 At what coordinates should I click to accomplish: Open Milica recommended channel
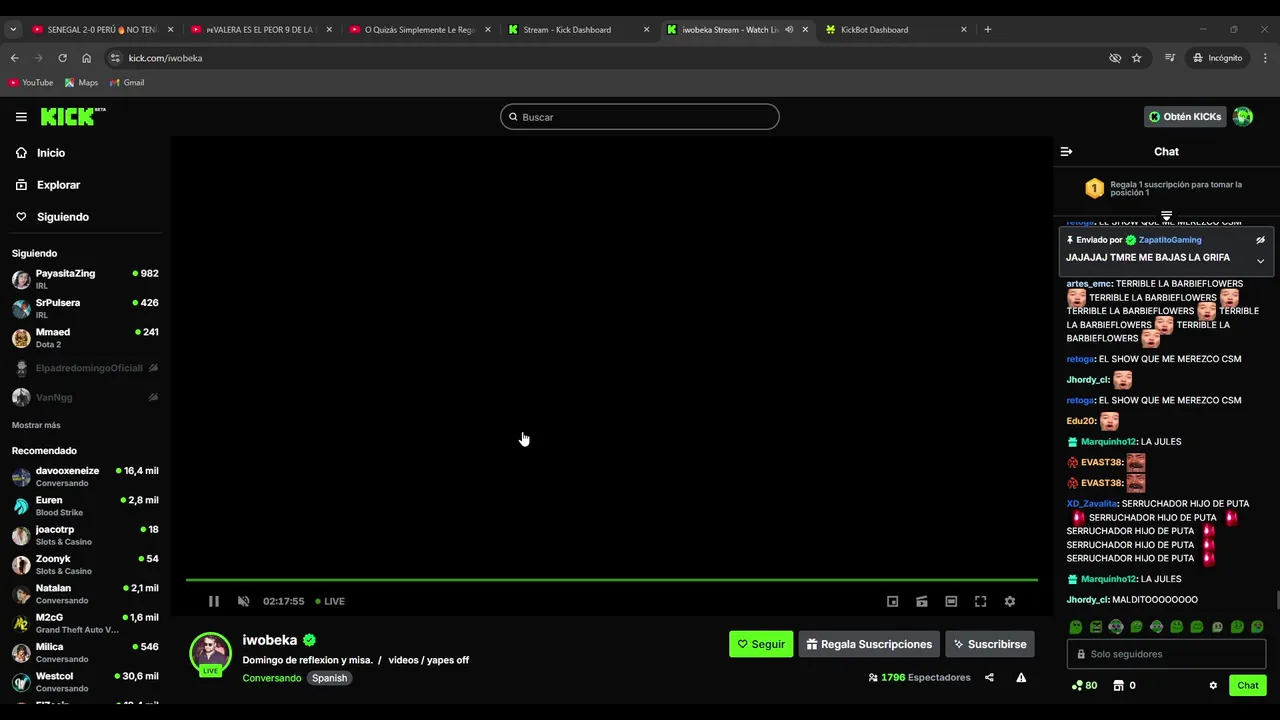85,652
